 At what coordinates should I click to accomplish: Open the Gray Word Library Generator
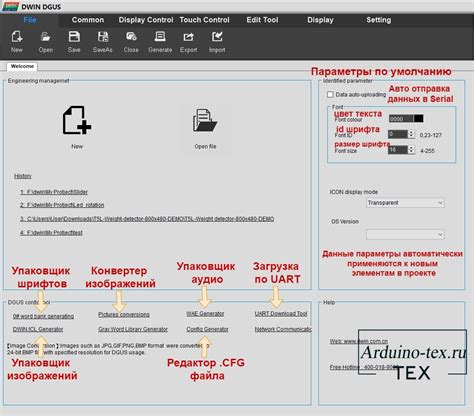133,329
